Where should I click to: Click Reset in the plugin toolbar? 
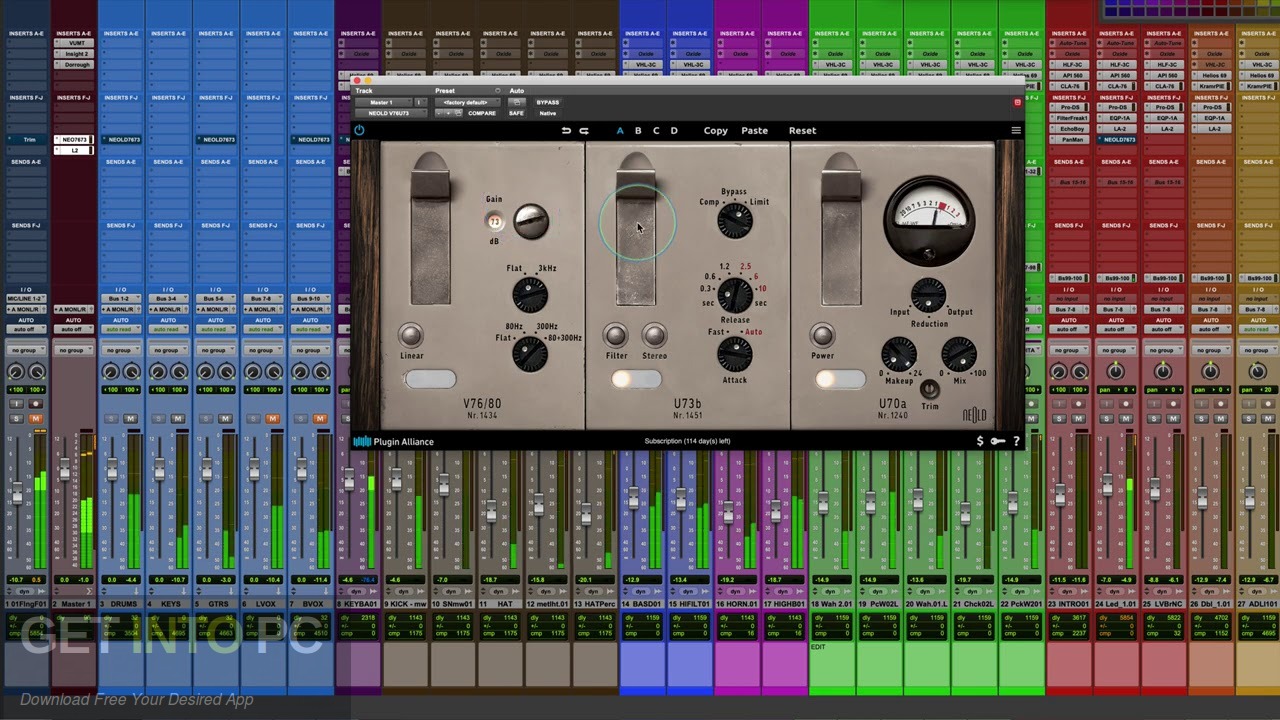[x=802, y=130]
